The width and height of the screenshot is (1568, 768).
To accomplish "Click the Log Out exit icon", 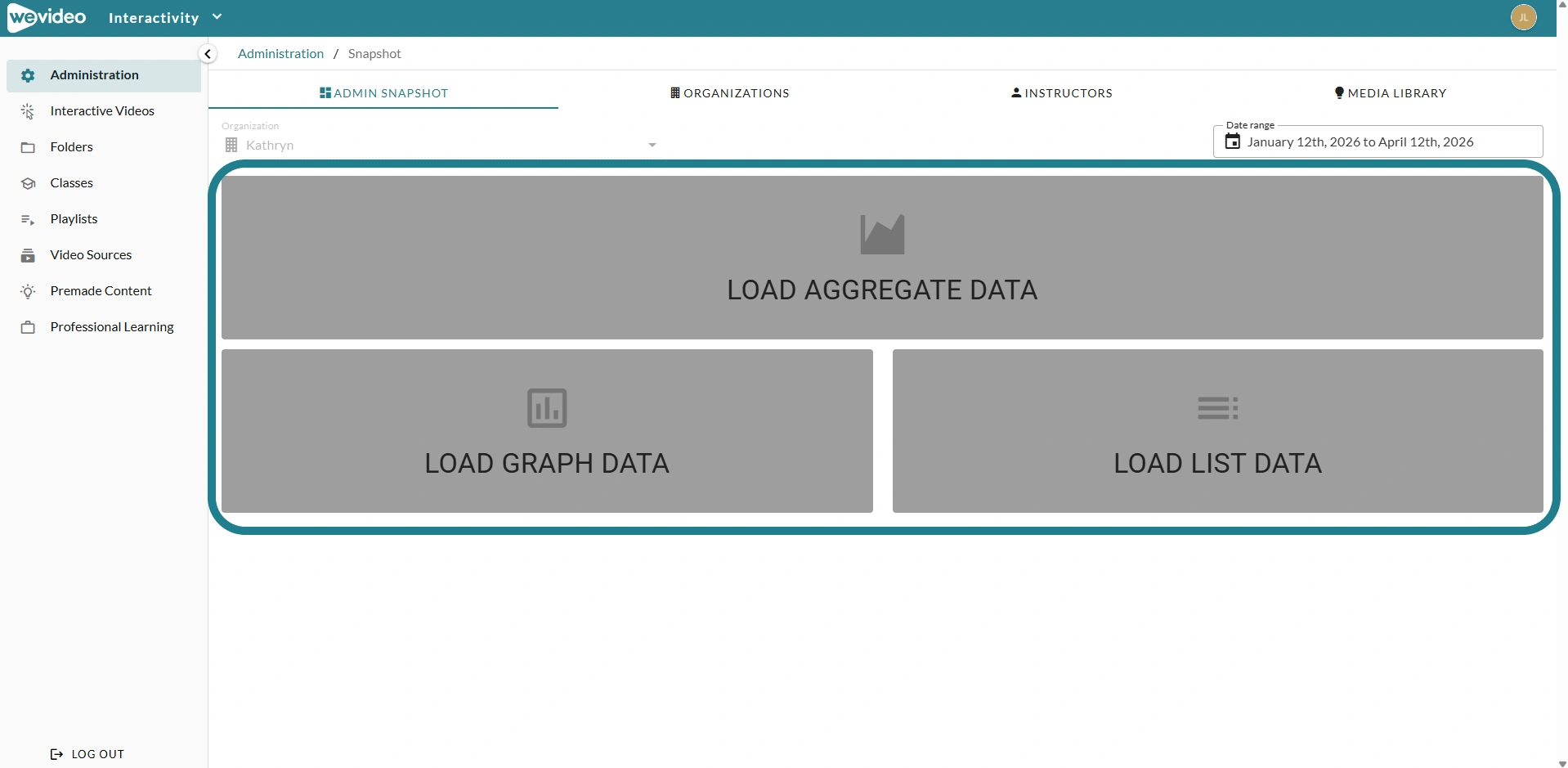I will click(x=56, y=754).
